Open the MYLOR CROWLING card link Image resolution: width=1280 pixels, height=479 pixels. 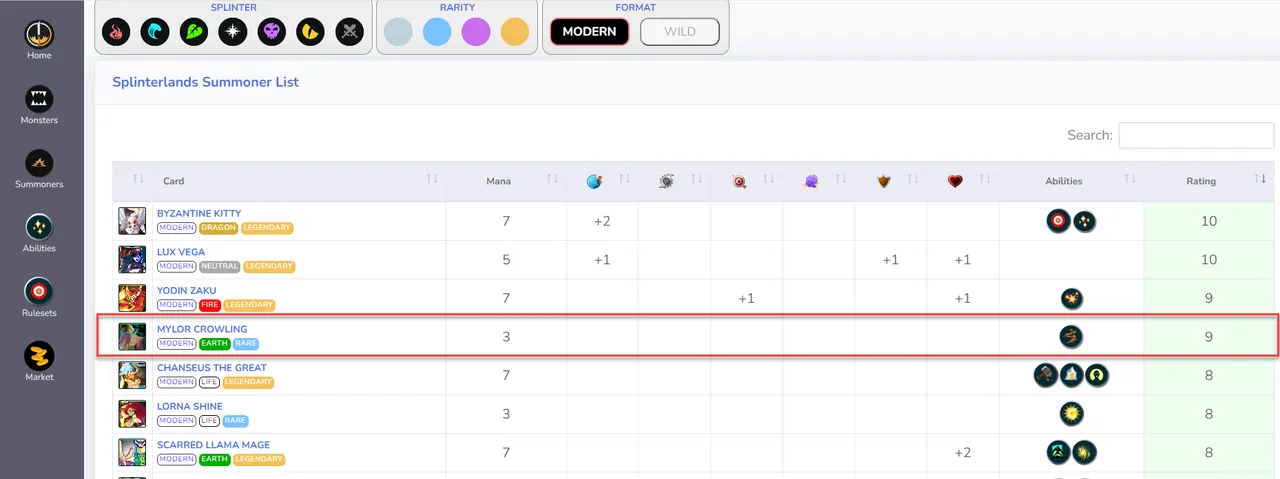pos(202,329)
